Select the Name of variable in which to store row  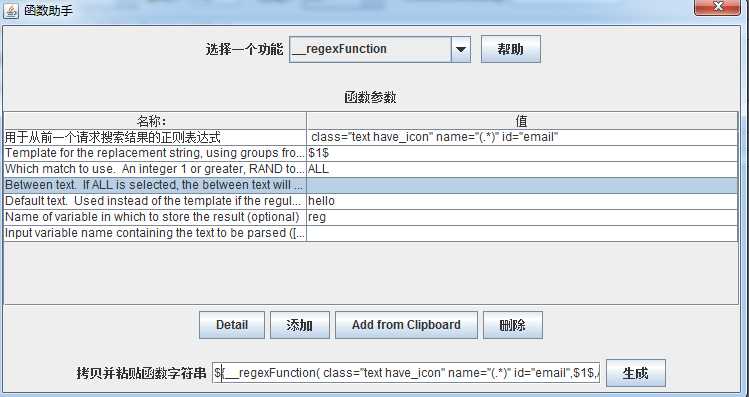[155, 217]
